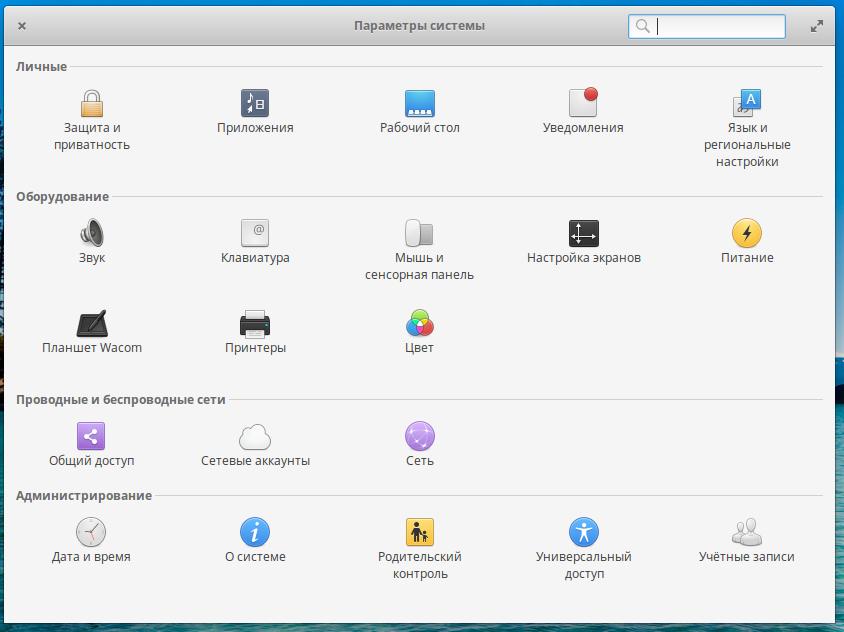This screenshot has height=632, width=844.
Task: Open Защита и приватность settings
Action: (92, 104)
